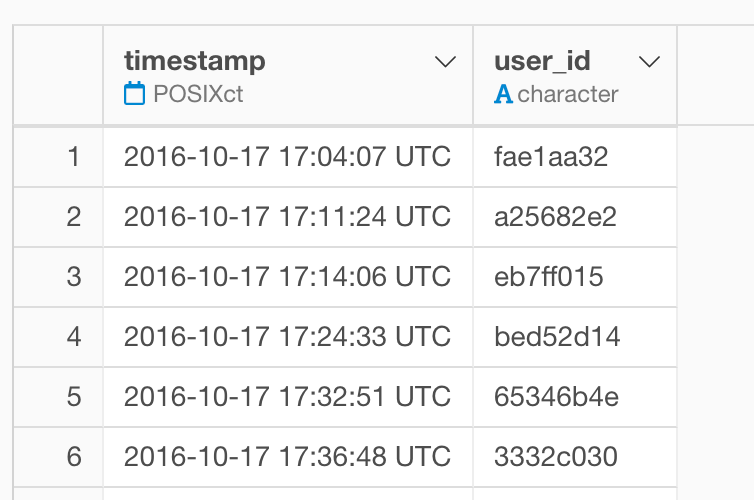The image size is (754, 500).
Task: Click the user_id cell 3332c030
Action: [575, 456]
